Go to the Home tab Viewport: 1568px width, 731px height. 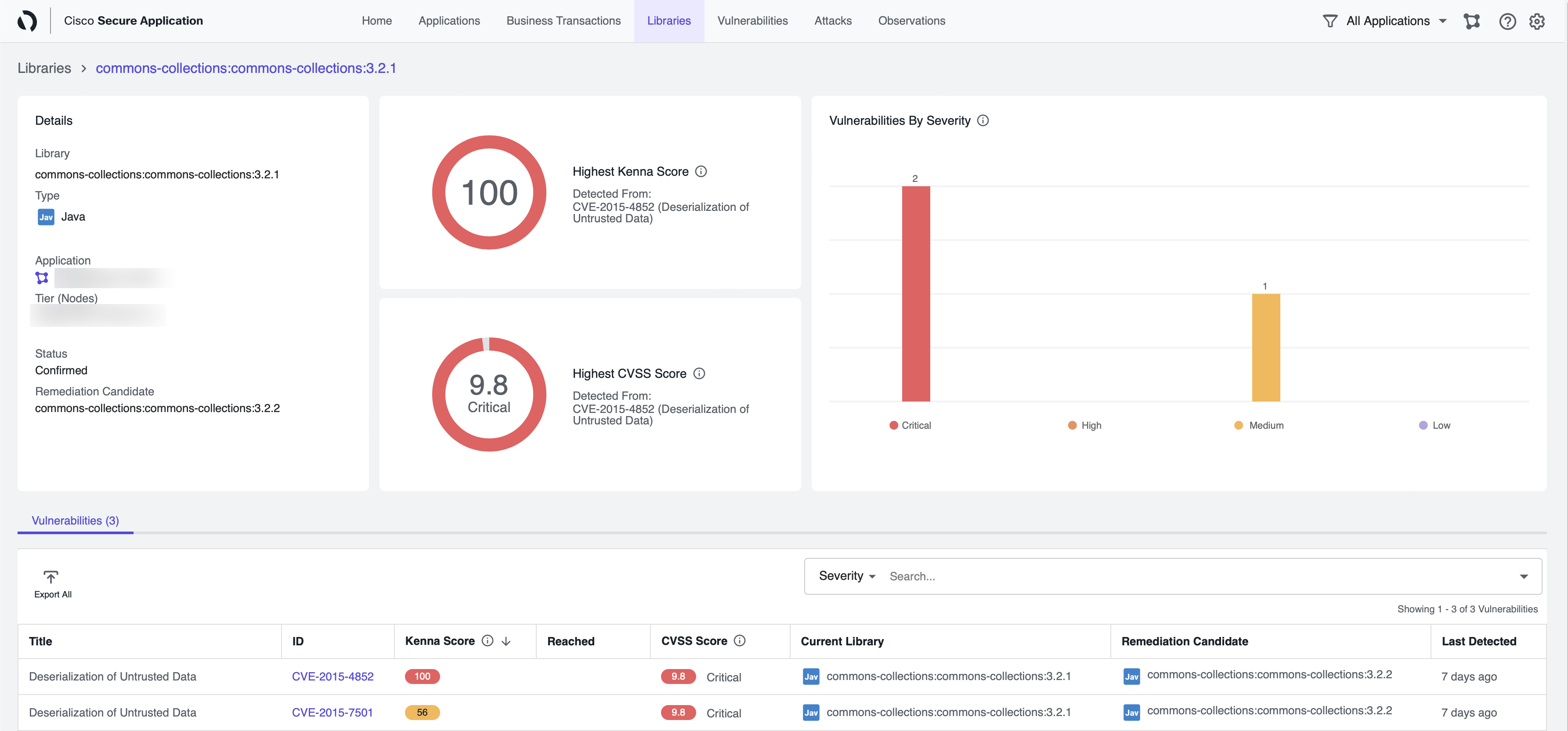point(377,21)
